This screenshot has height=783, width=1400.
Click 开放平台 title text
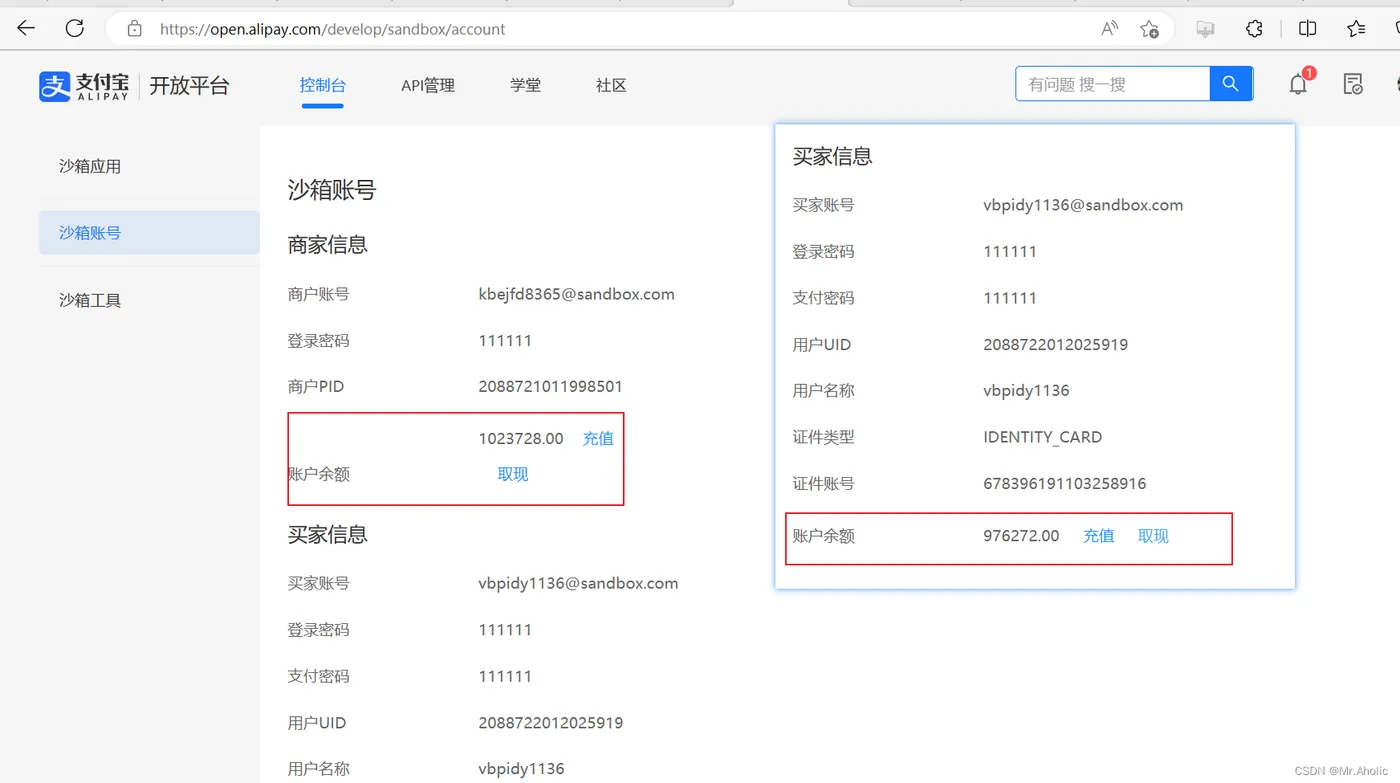[189, 86]
